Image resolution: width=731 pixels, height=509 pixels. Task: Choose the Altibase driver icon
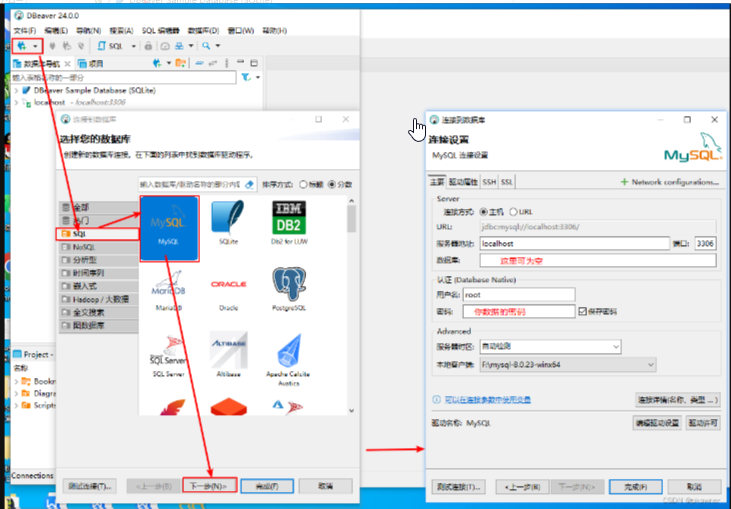click(228, 354)
